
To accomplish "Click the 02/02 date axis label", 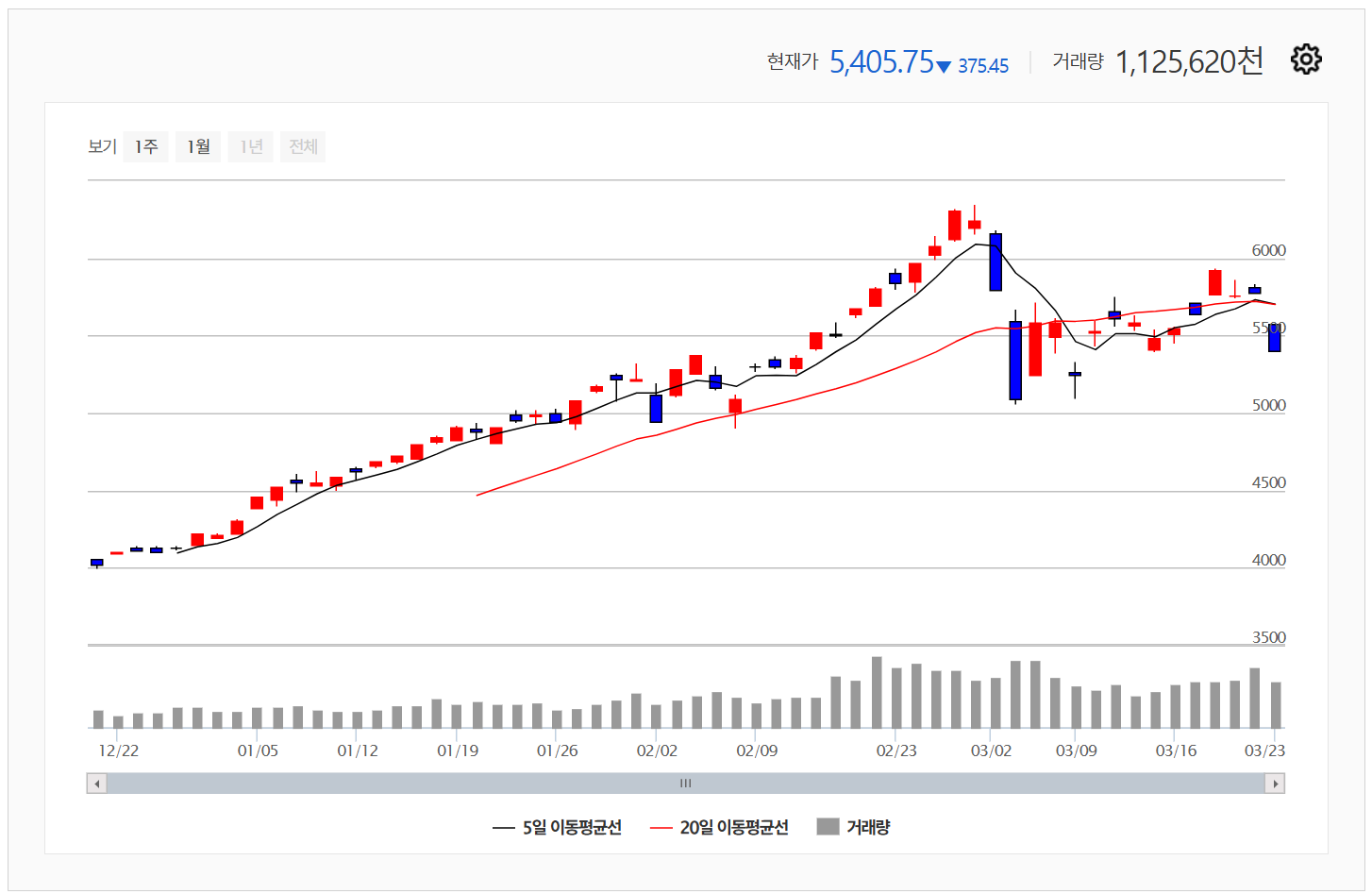I will [x=657, y=751].
